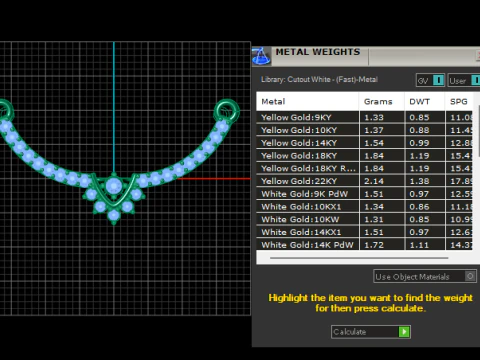Image resolution: width=480 pixels, height=360 pixels.
Task: Select White Gold:10KW row
Action: point(364,219)
